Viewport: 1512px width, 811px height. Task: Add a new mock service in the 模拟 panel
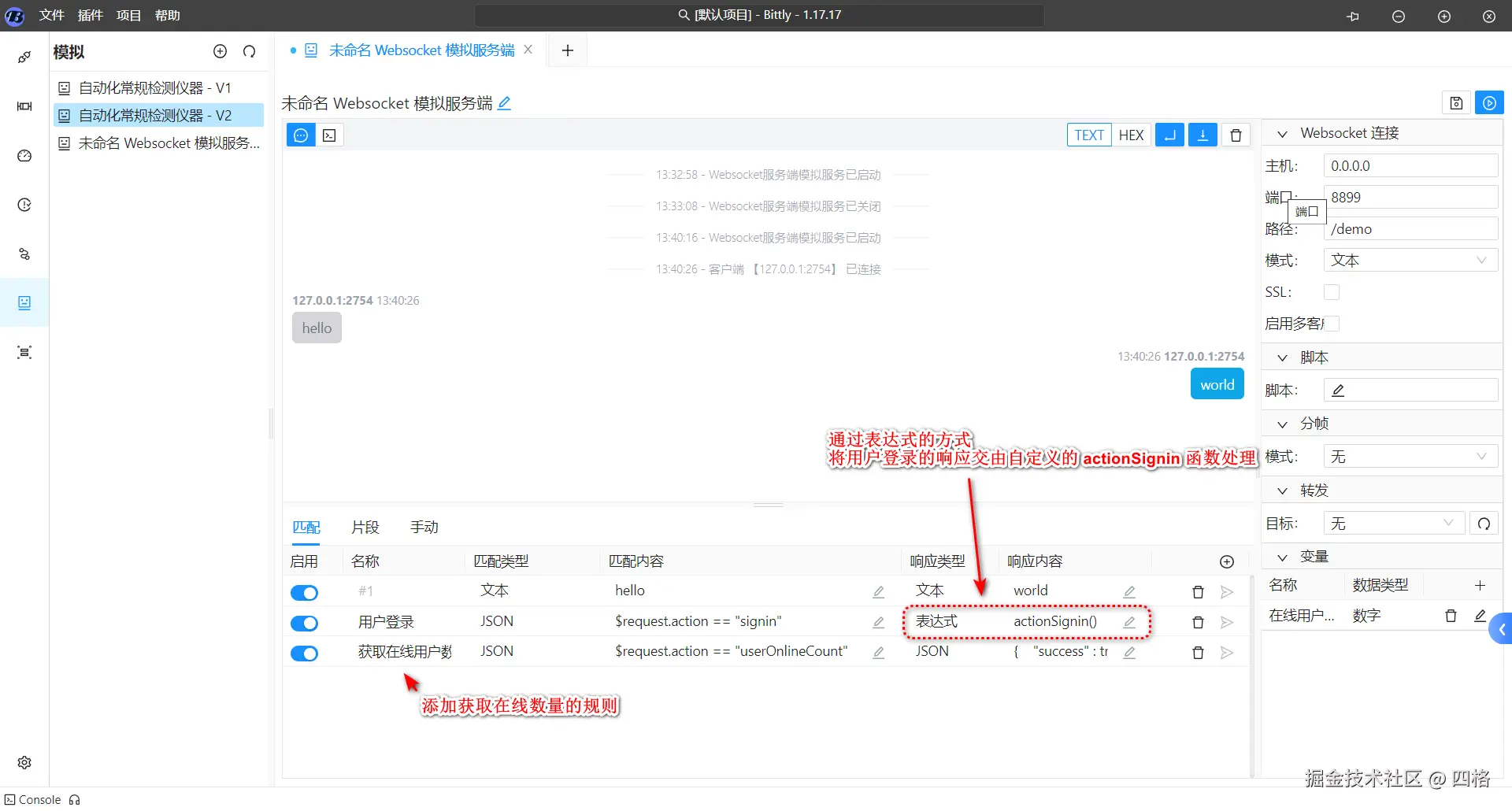(220, 51)
